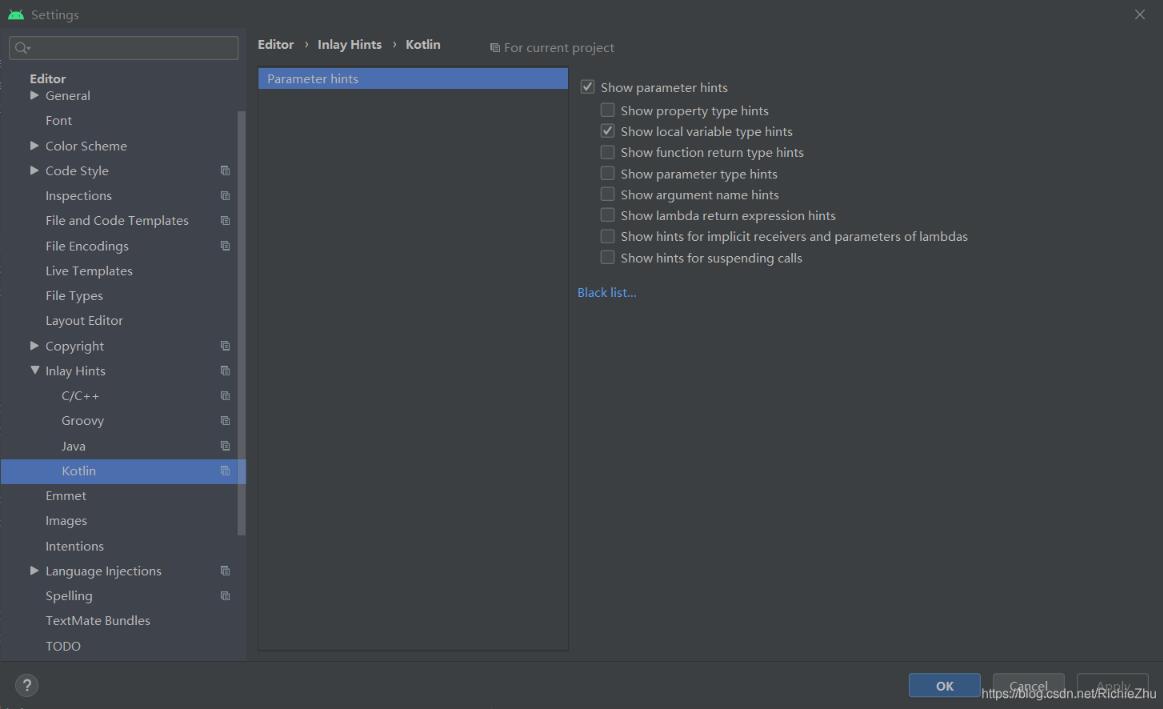Click the settings search input field
Viewport: 1163px width, 709px height.
tap(120, 47)
